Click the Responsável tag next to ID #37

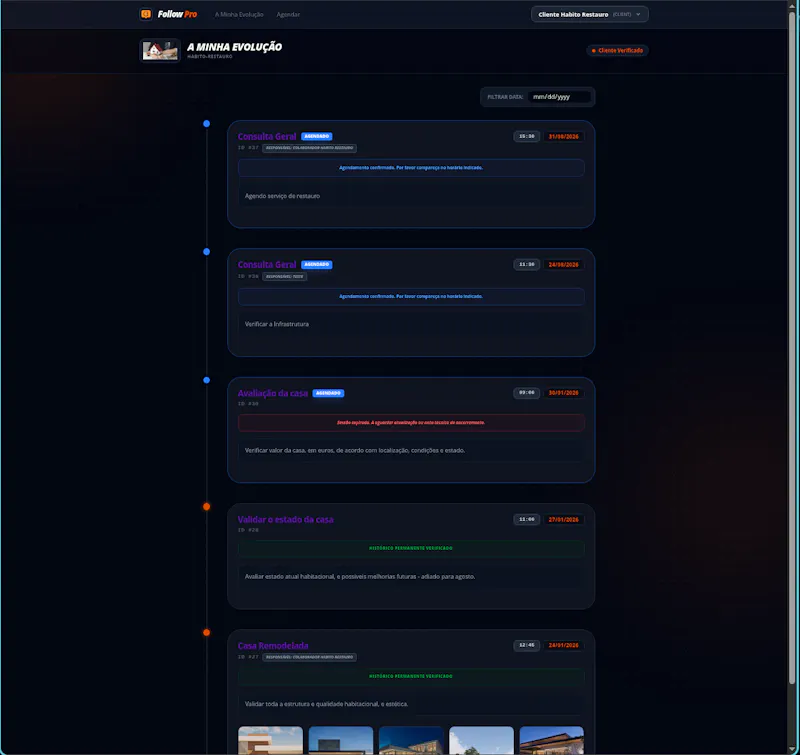(309, 148)
